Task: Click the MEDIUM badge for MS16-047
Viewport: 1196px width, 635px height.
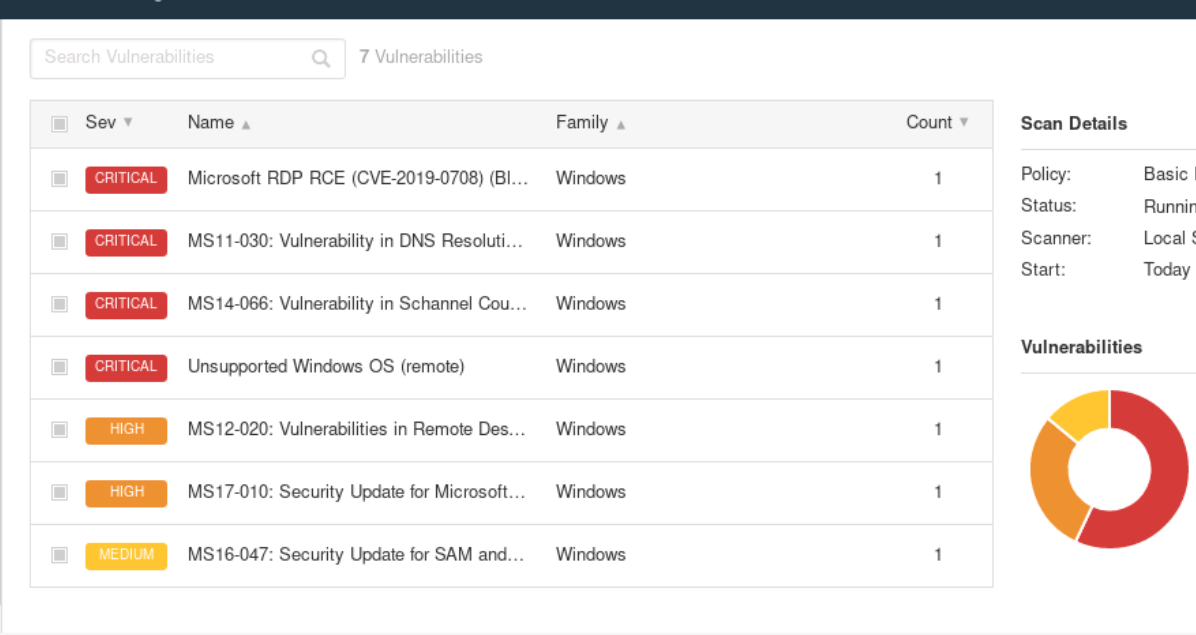Action: (x=126, y=555)
